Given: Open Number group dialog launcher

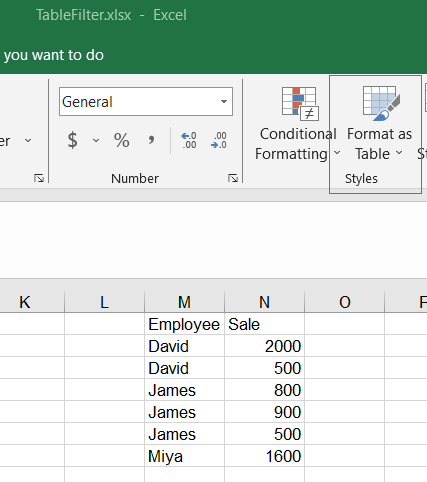Looking at the screenshot, I should point(233,178).
